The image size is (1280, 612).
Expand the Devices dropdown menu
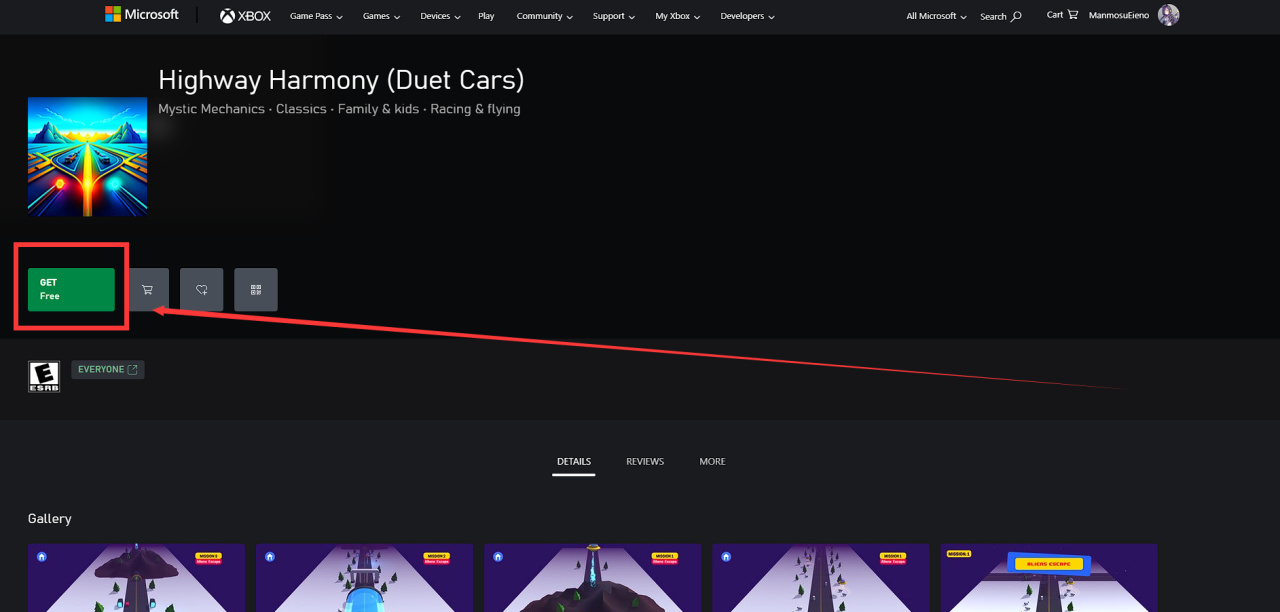coord(440,16)
